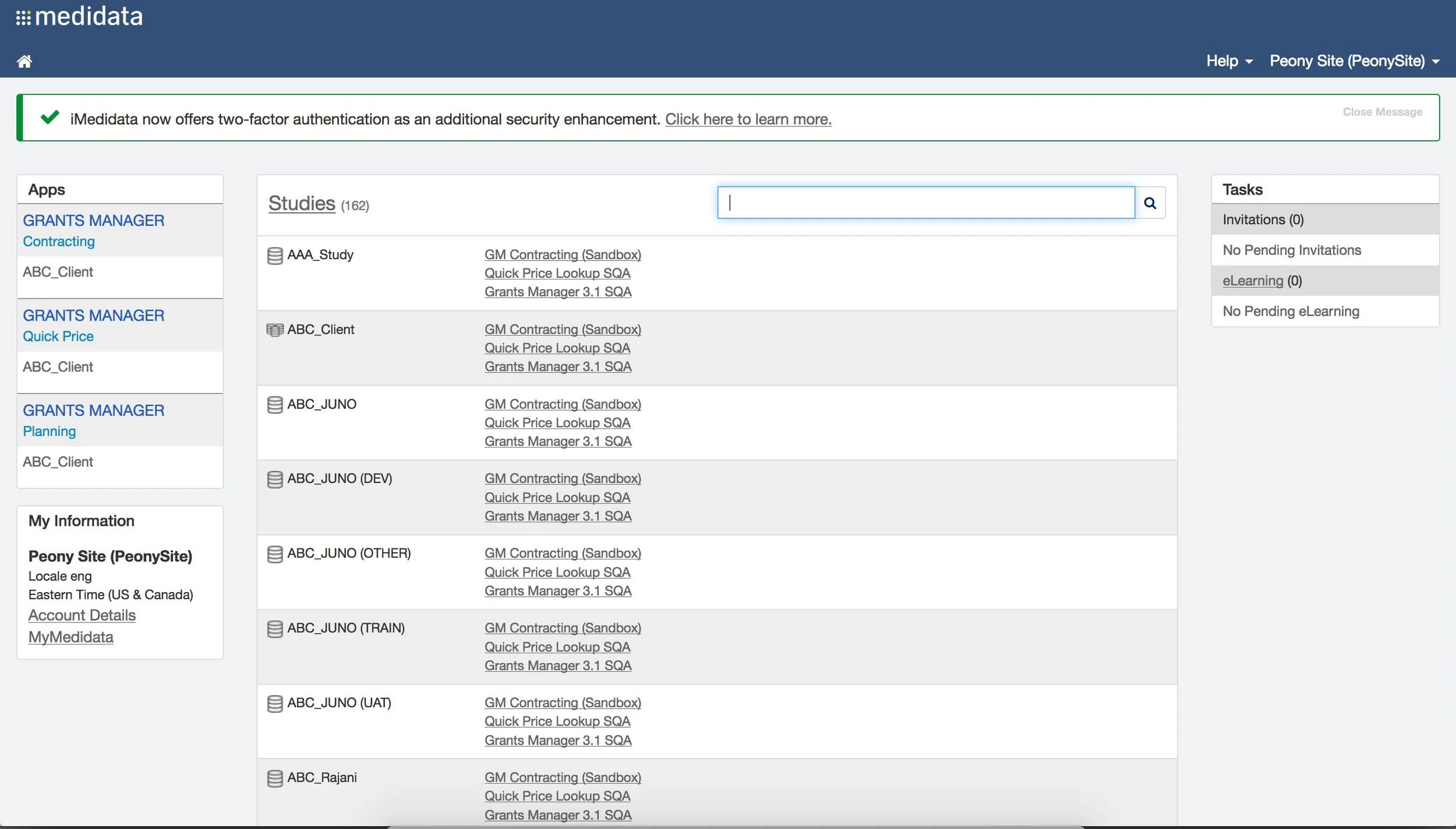Dismiss banner with Close Message
This screenshot has height=829, width=1456.
coord(1382,112)
